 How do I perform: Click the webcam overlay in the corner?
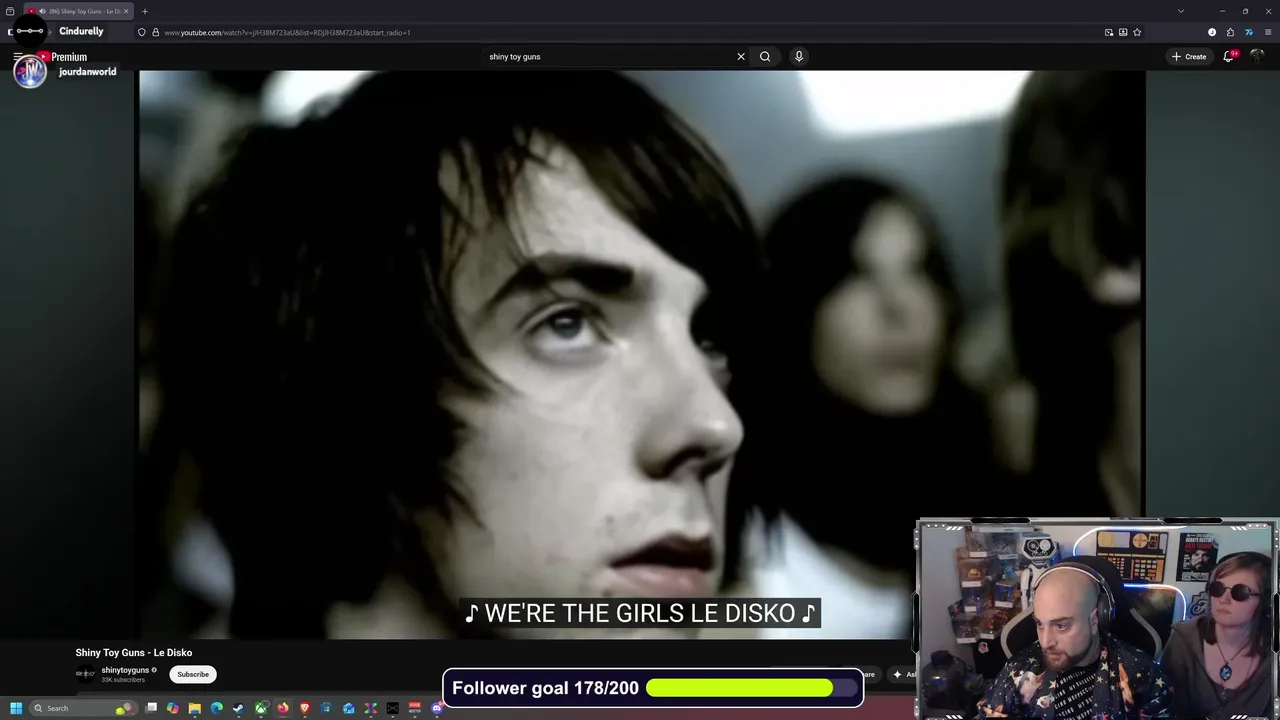(x=1097, y=619)
